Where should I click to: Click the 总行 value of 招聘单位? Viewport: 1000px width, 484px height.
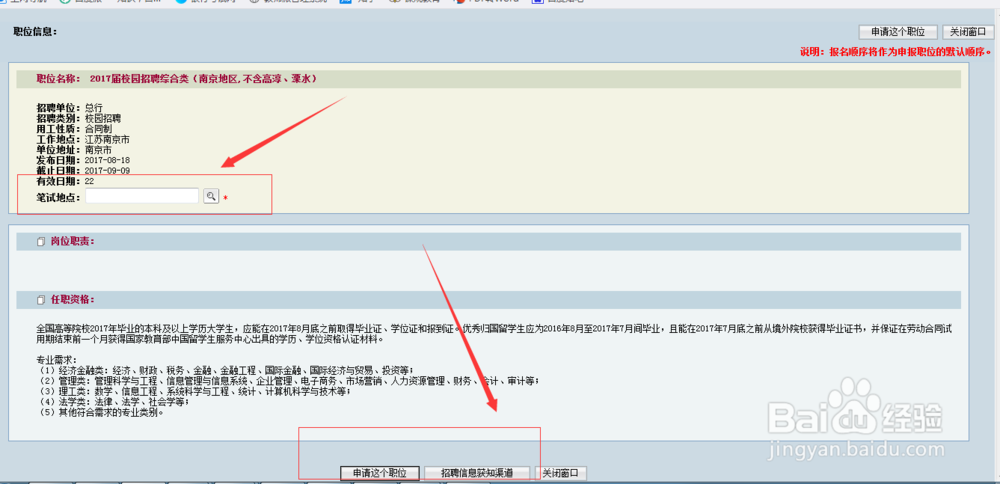[94, 108]
